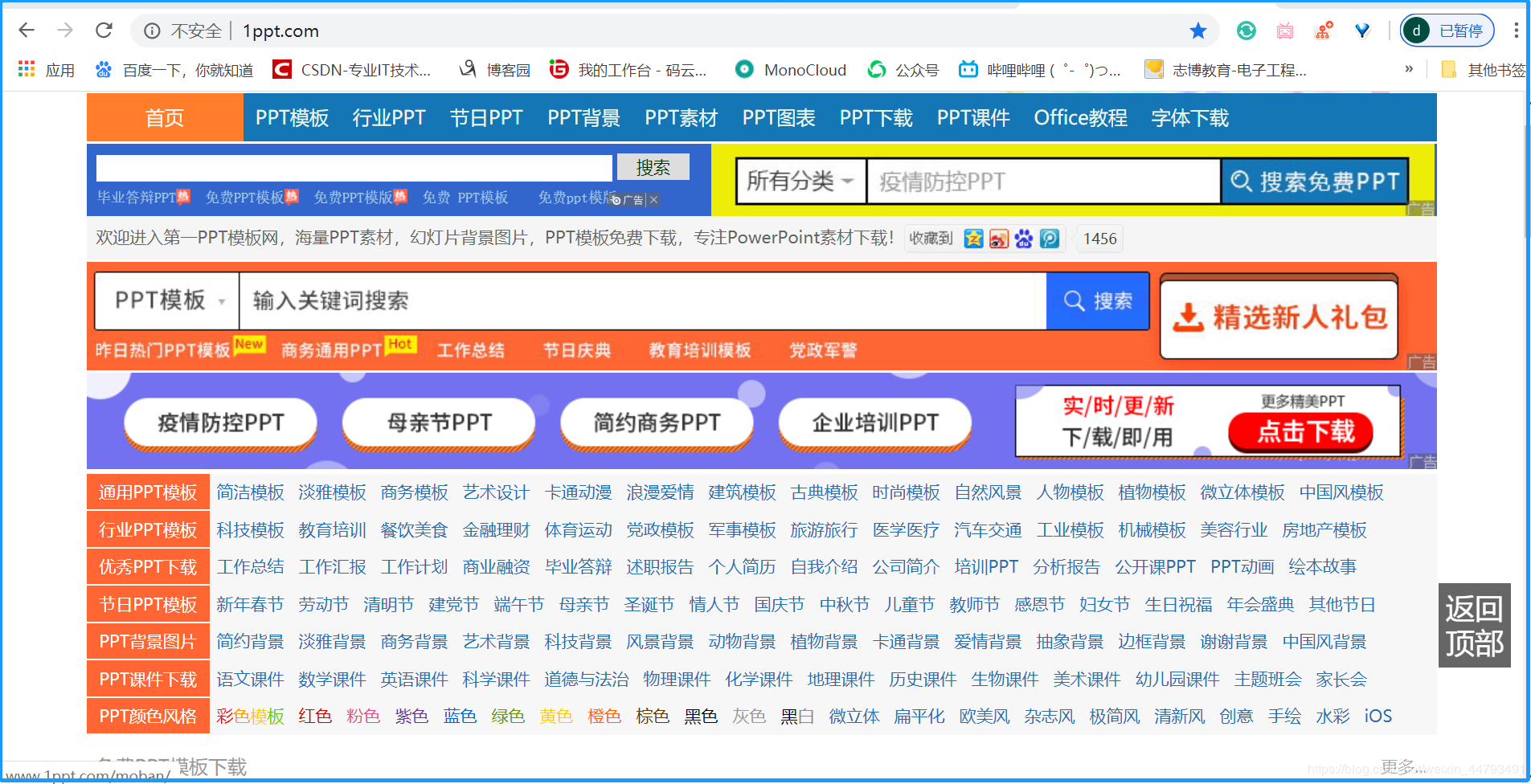This screenshot has height=784, width=1531.
Task: Show more bookmarks chevron
Action: coord(1409,69)
